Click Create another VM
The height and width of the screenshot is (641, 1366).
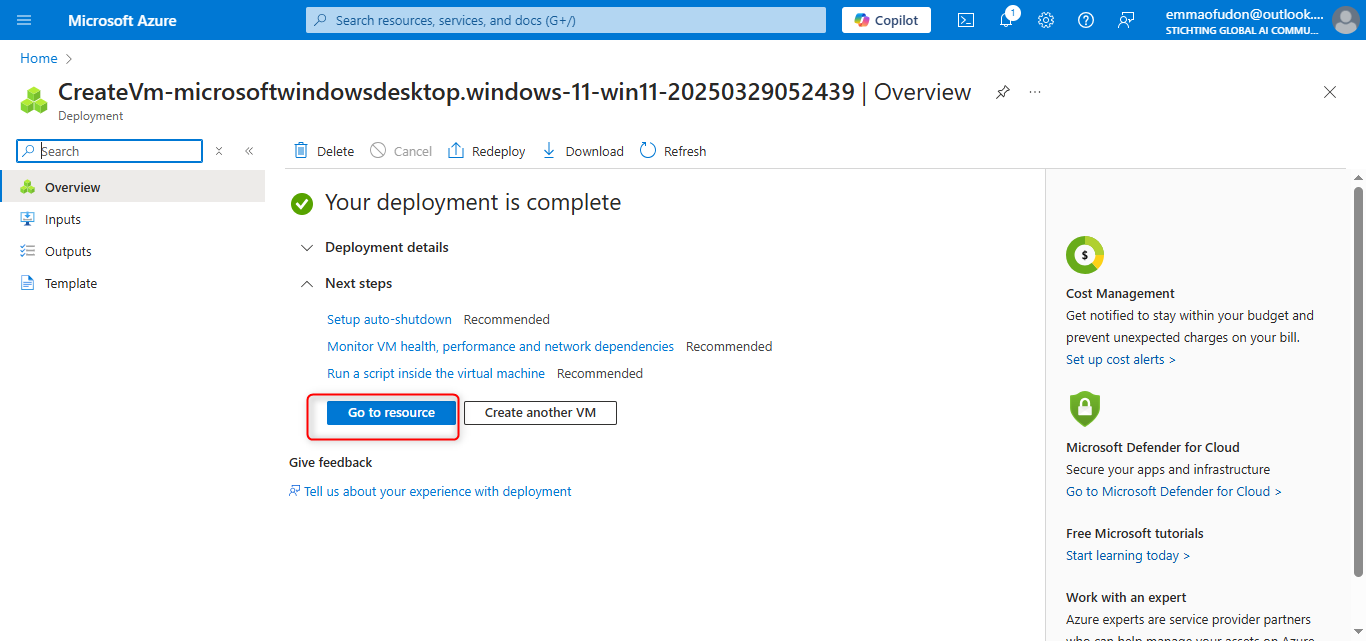[x=540, y=412]
